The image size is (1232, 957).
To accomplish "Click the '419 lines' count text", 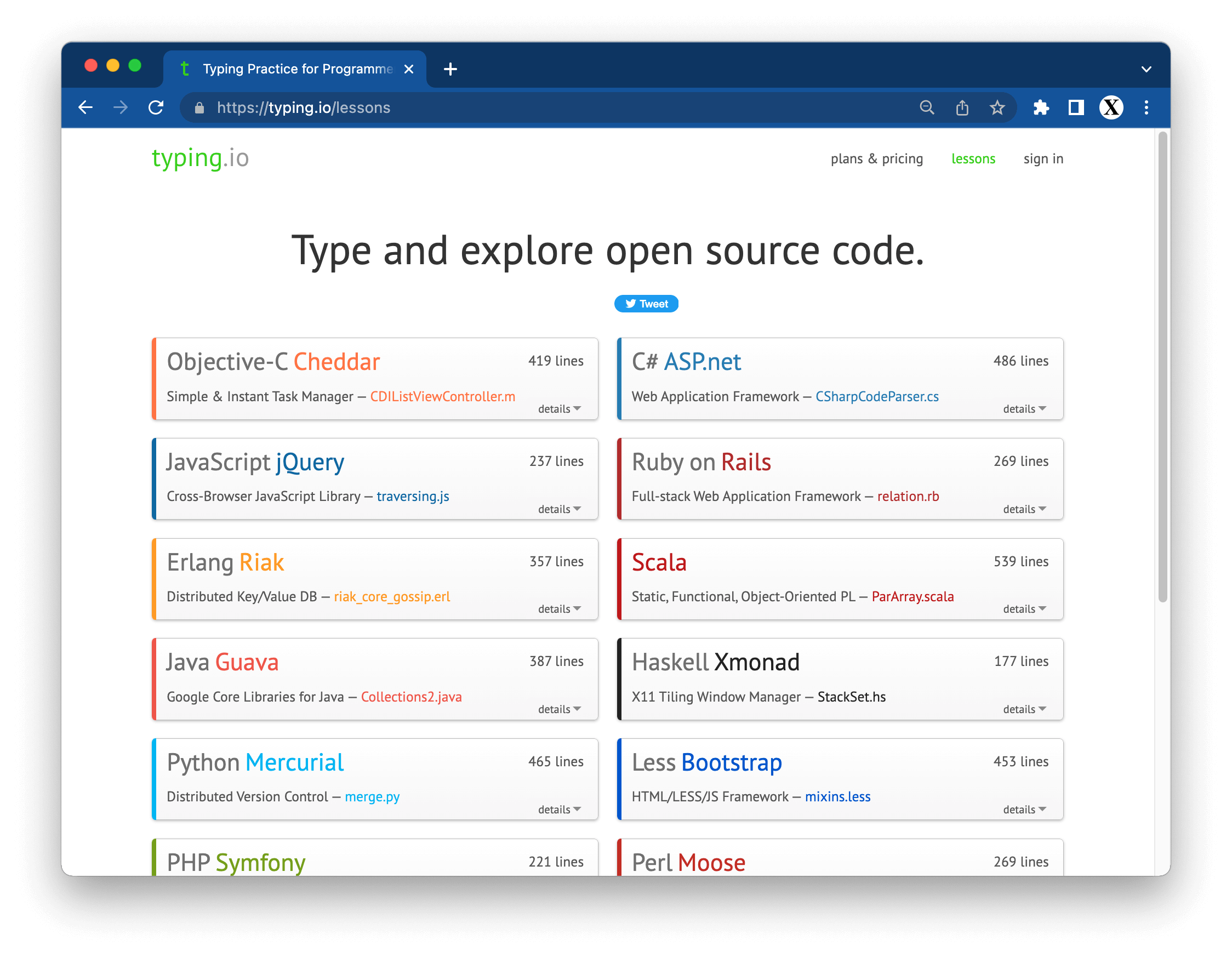I will 556,361.
